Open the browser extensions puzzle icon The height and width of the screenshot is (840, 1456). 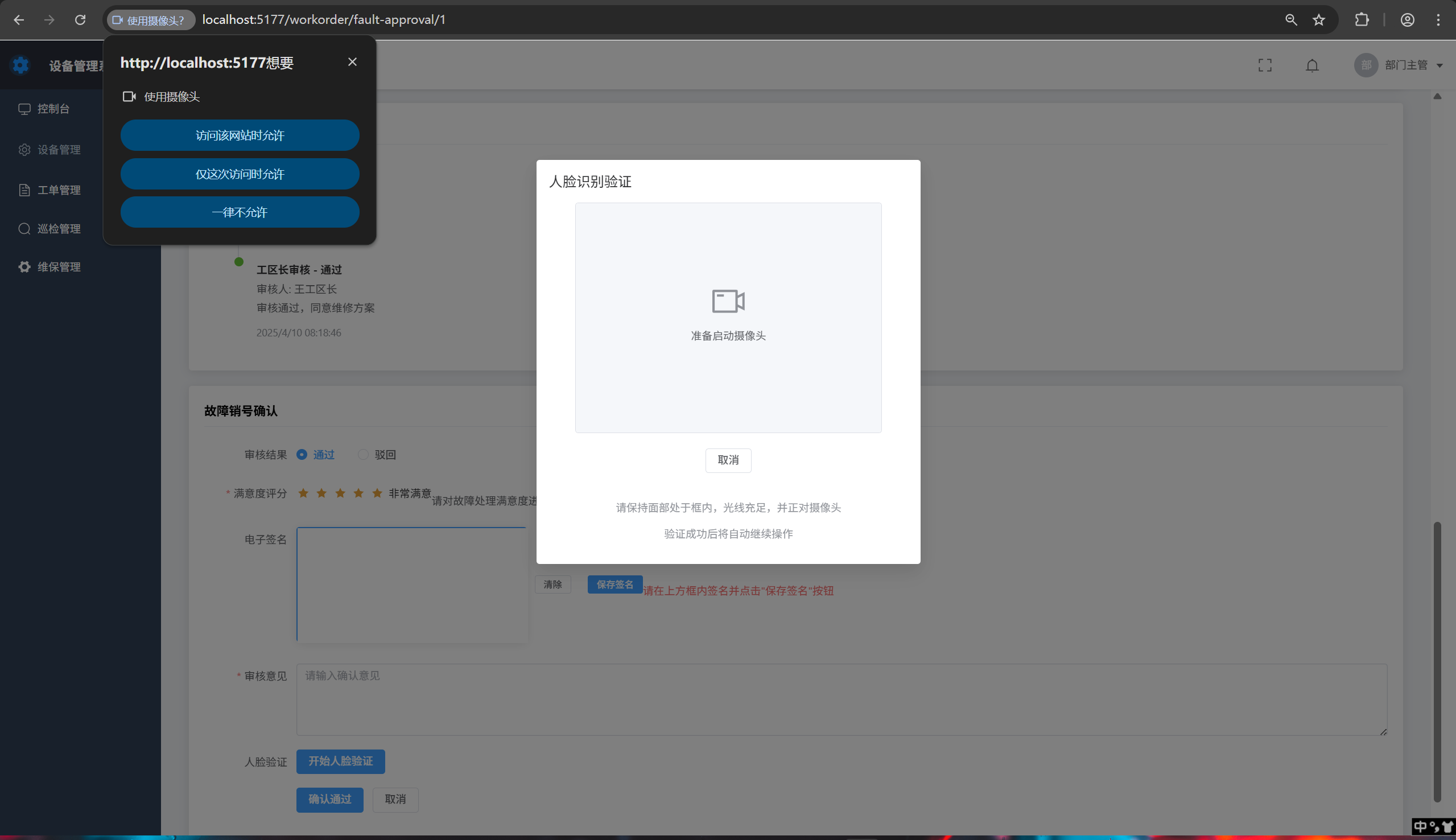1362,19
